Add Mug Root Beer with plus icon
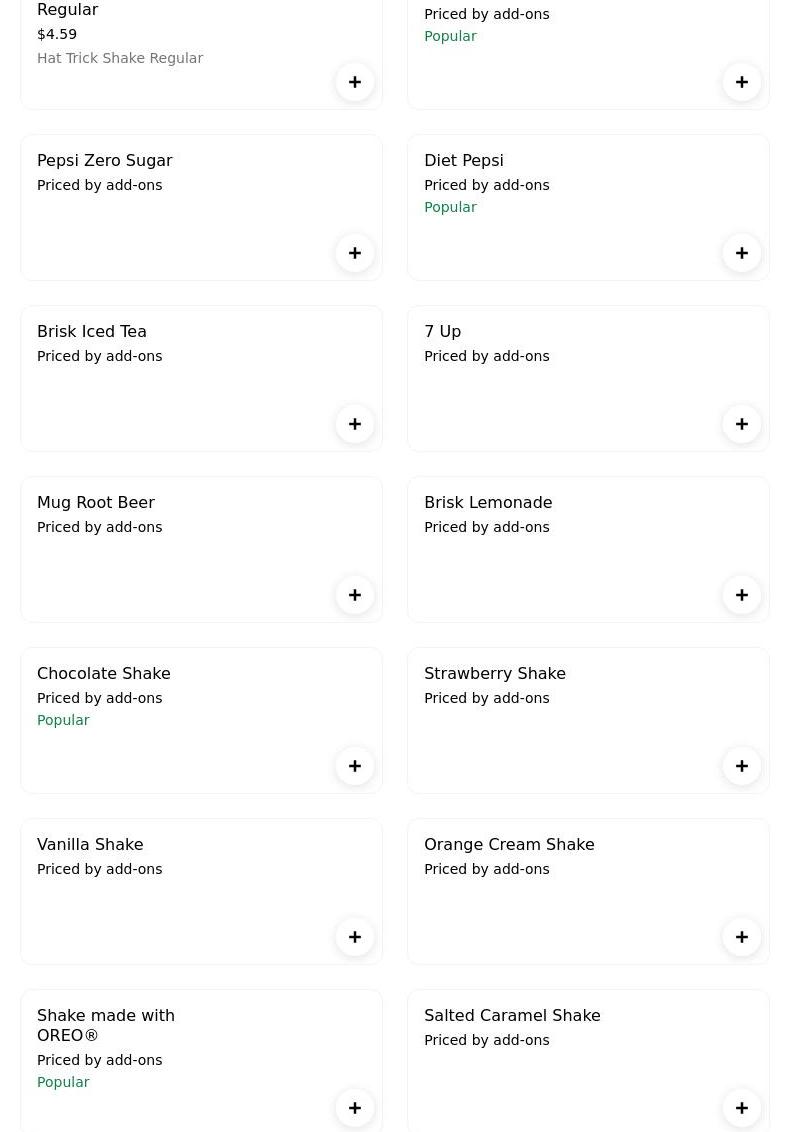Viewport: 804px width, 1132px height. tap(355, 595)
